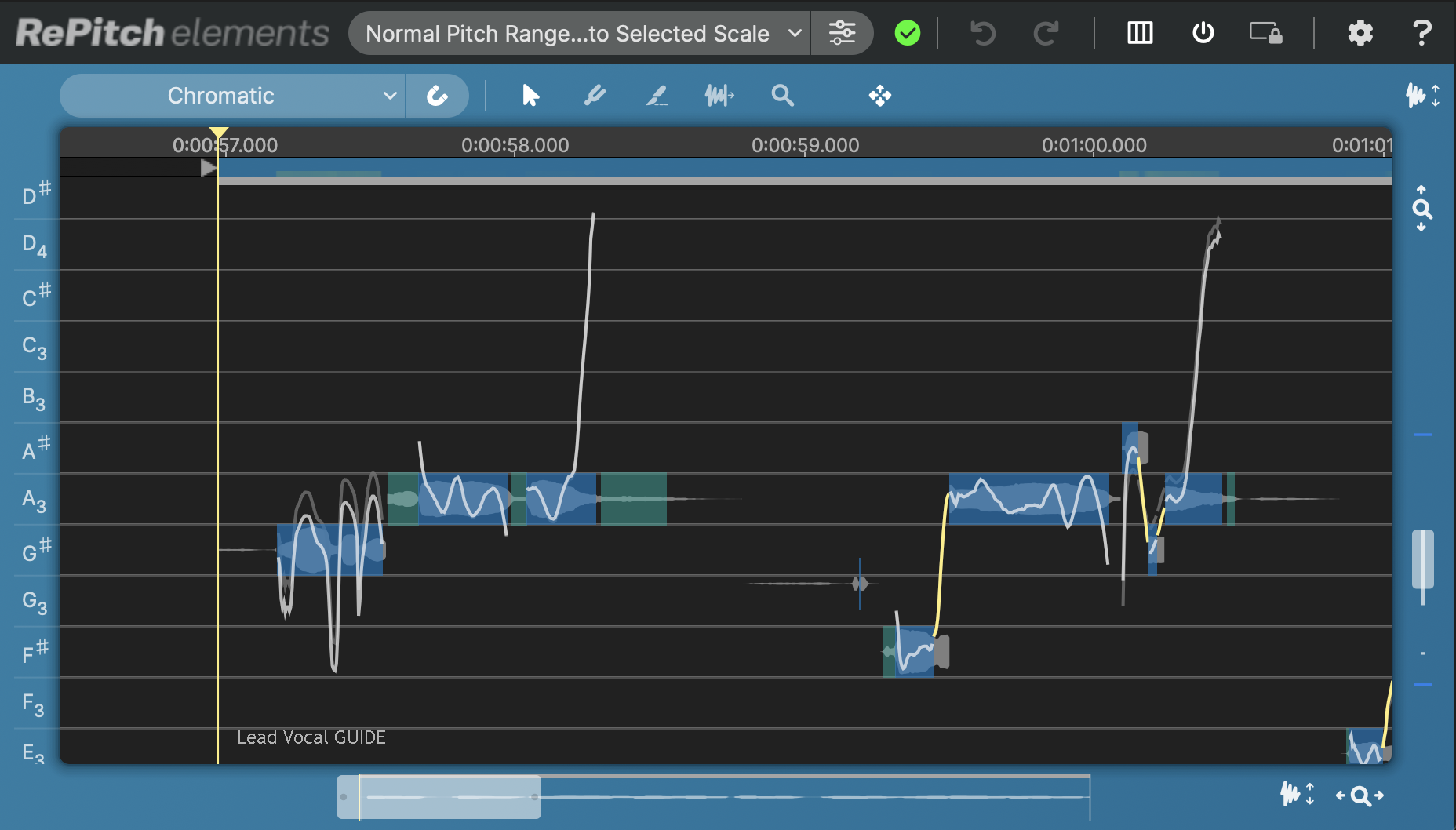Select the pitch draw pen tool
The width and height of the screenshot is (1456, 830).
(x=595, y=96)
